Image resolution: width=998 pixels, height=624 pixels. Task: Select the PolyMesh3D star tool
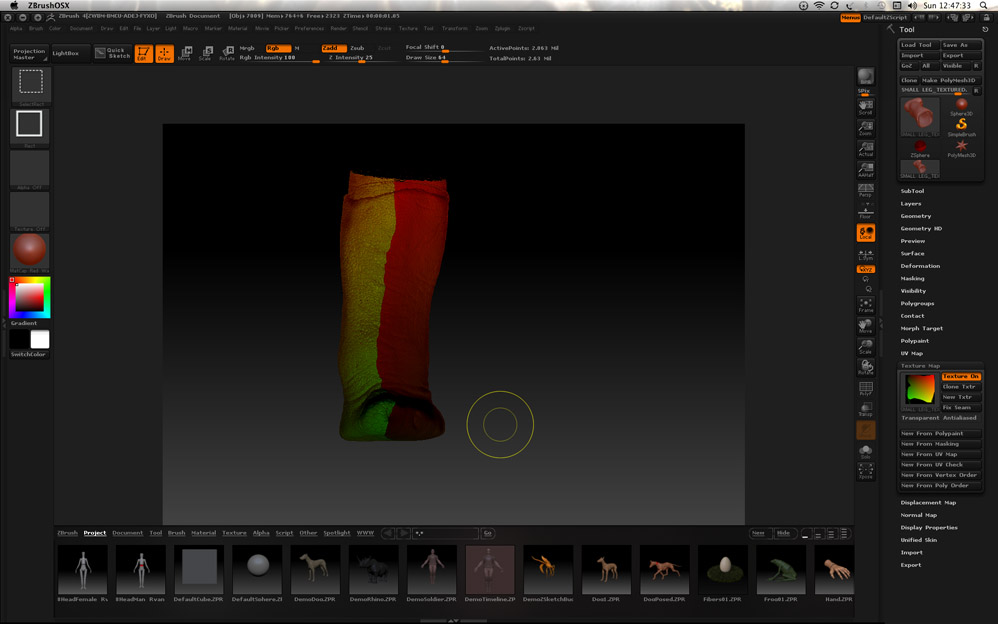click(961, 149)
